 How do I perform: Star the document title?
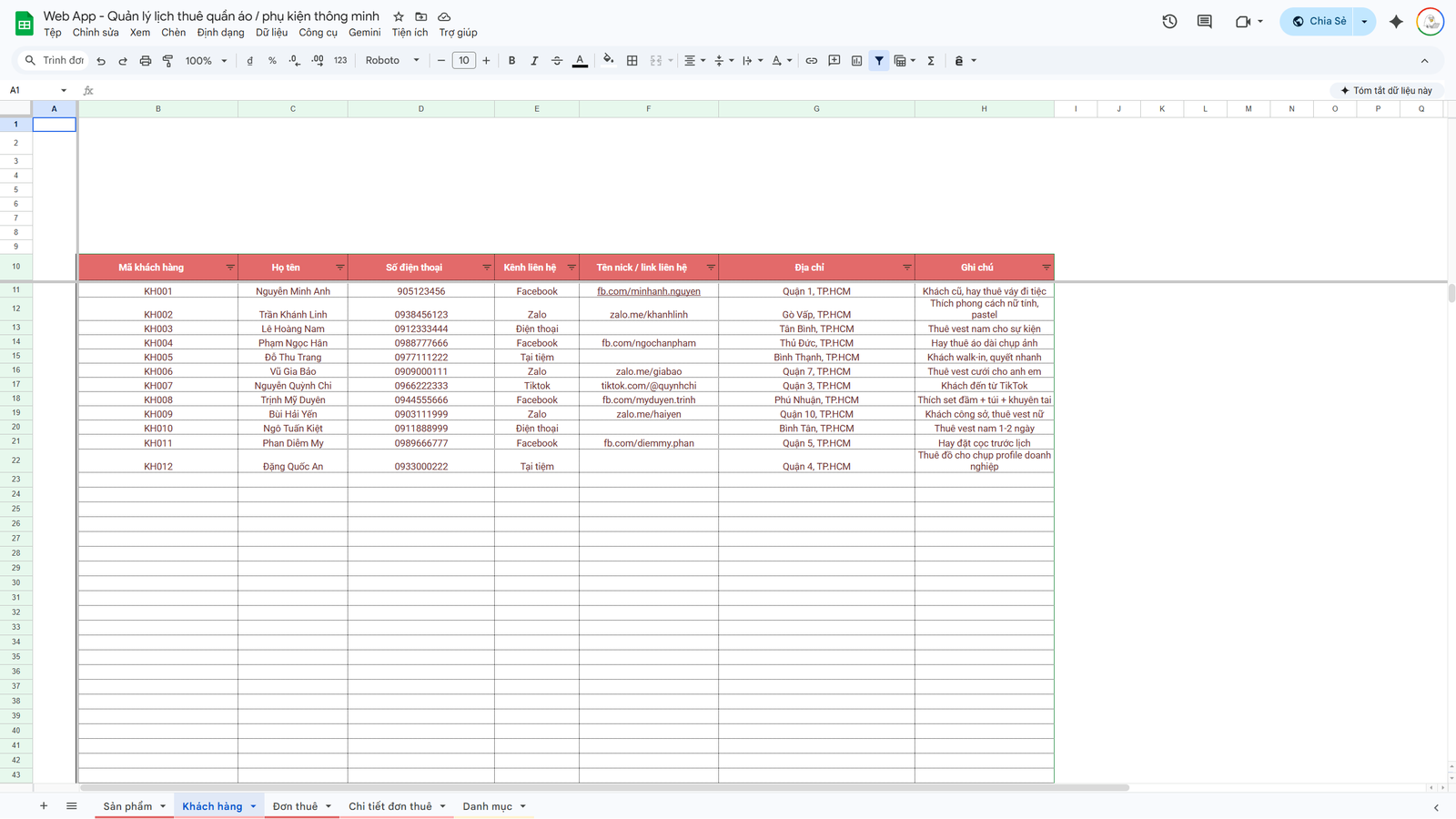(x=399, y=16)
